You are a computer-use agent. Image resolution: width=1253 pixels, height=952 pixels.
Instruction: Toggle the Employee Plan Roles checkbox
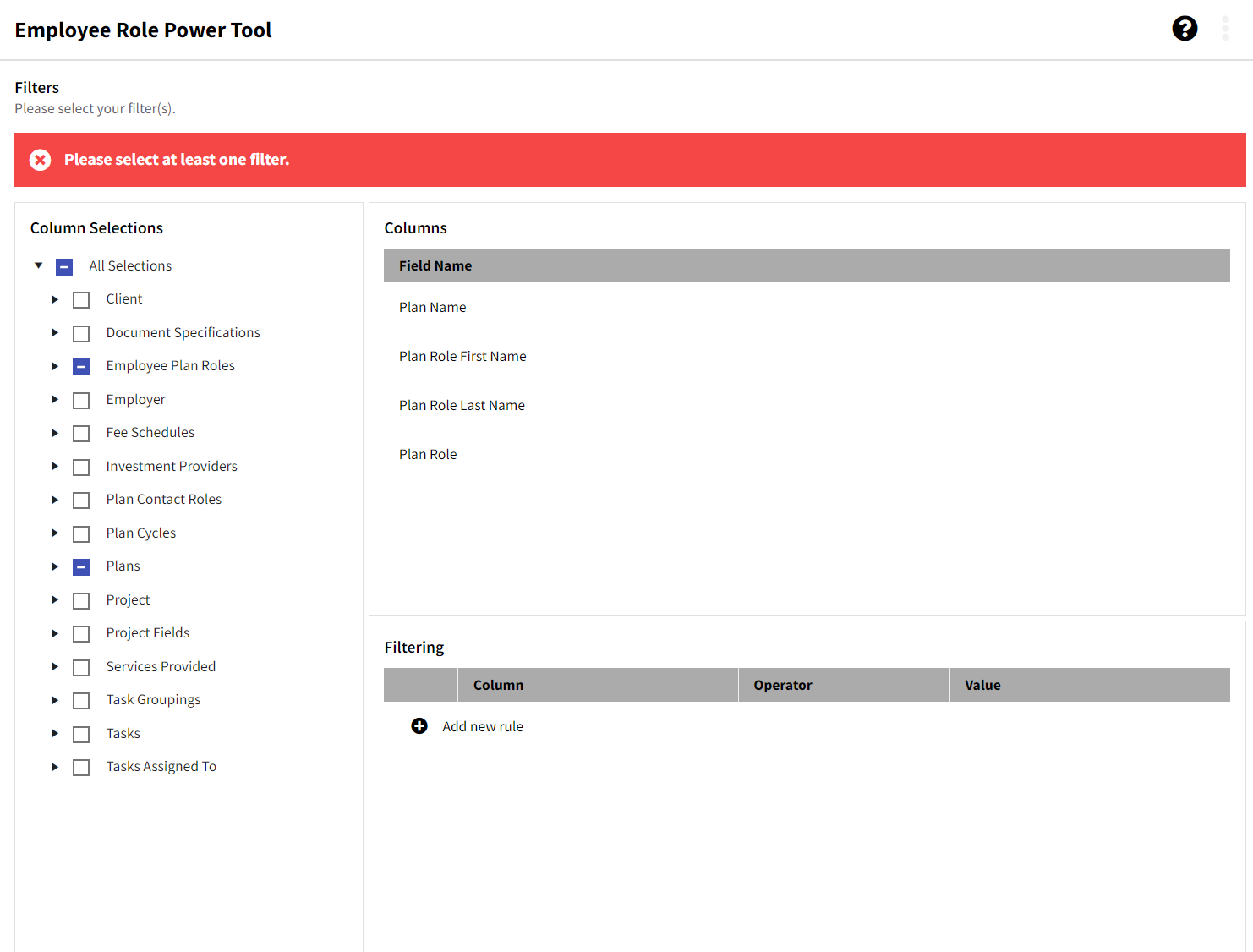(81, 367)
